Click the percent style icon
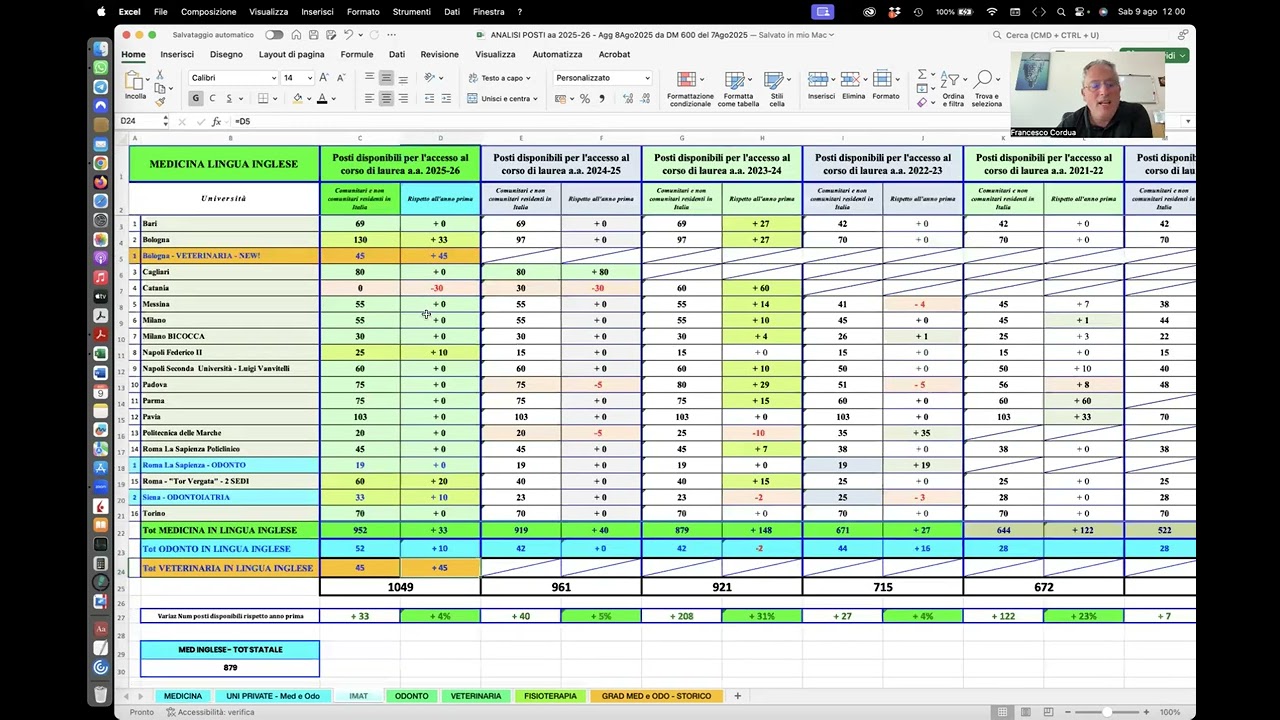The width and height of the screenshot is (1280, 720). pos(585,98)
